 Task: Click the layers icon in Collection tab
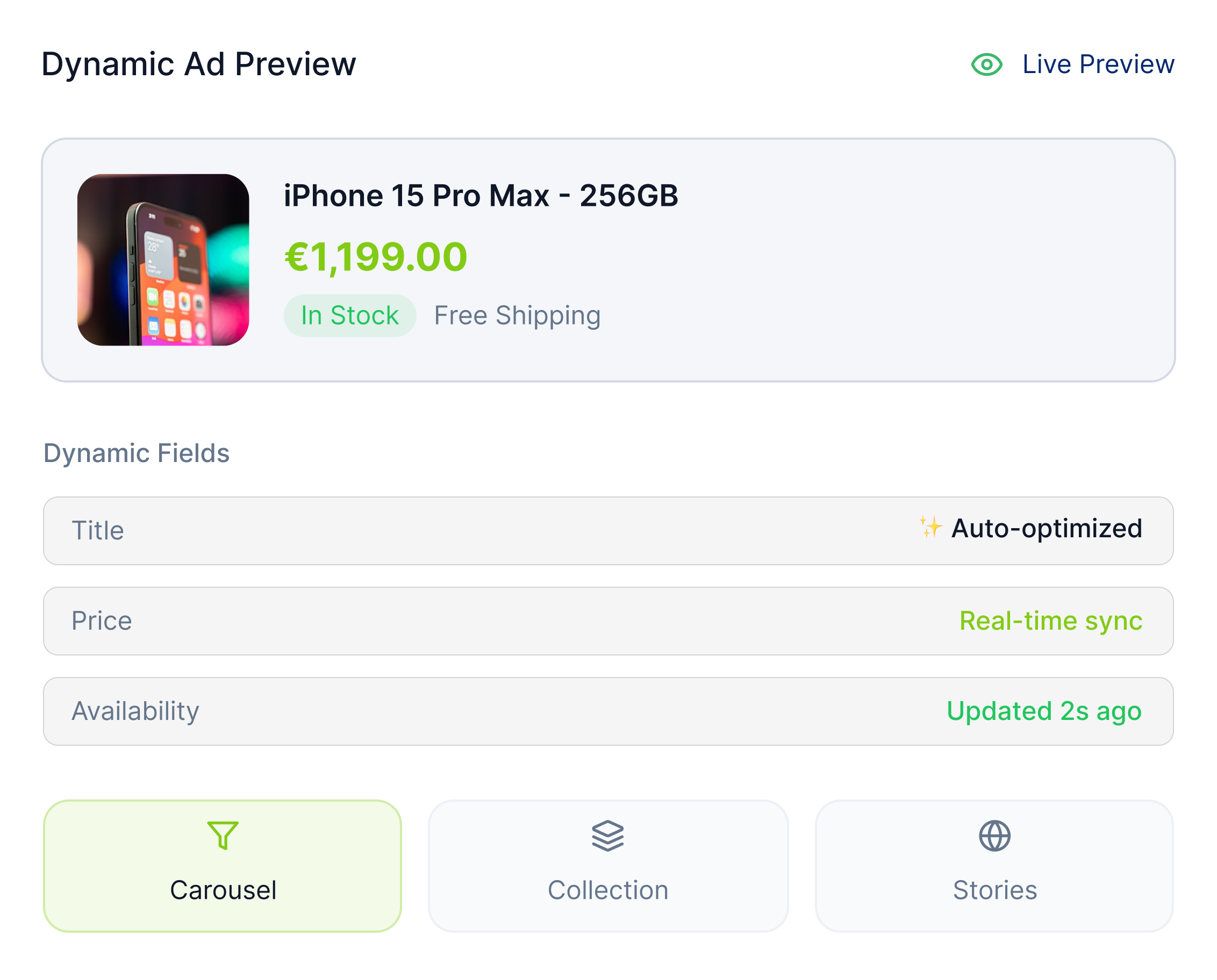[607, 835]
